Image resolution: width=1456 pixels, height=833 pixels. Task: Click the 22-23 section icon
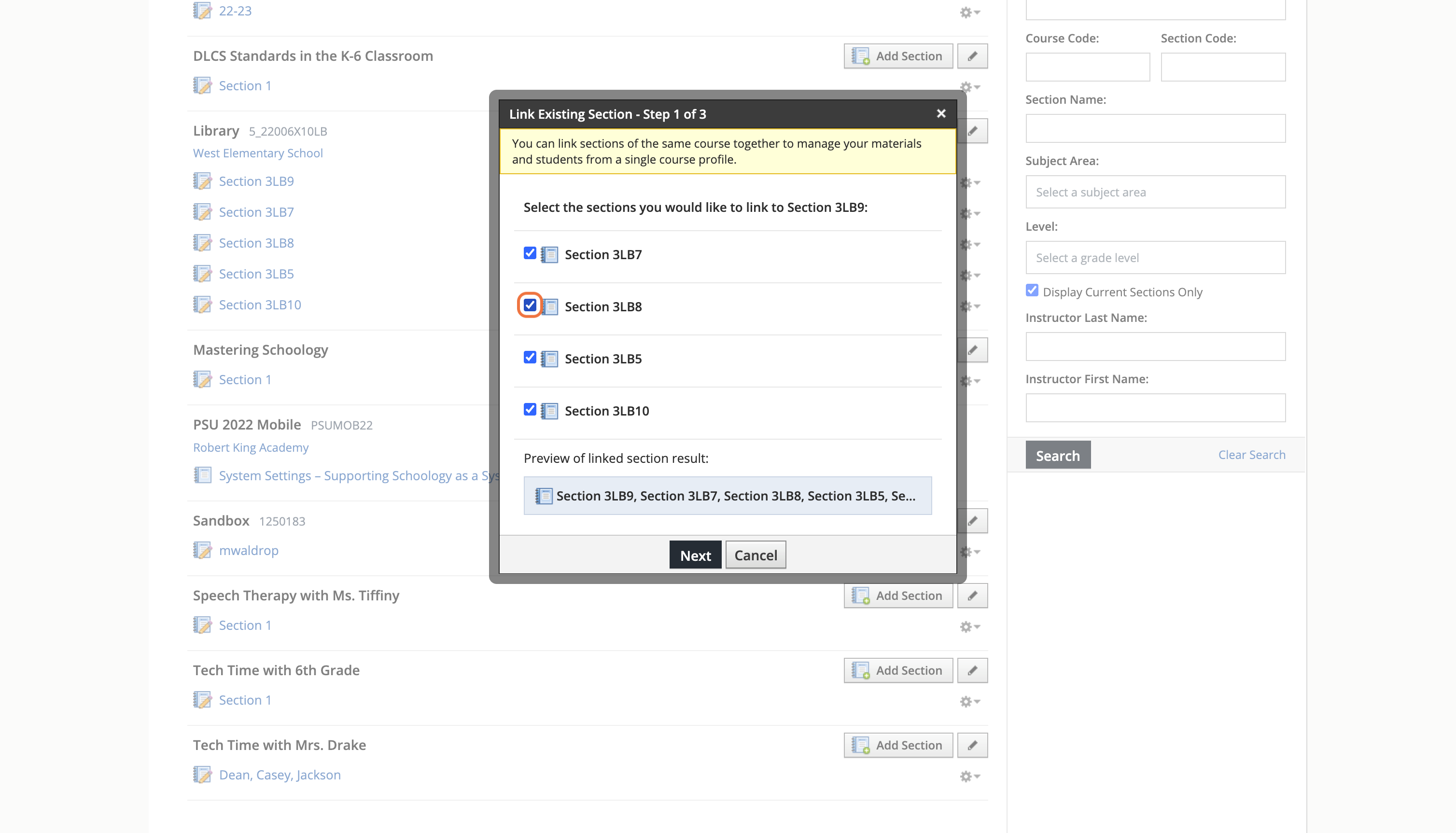(202, 10)
